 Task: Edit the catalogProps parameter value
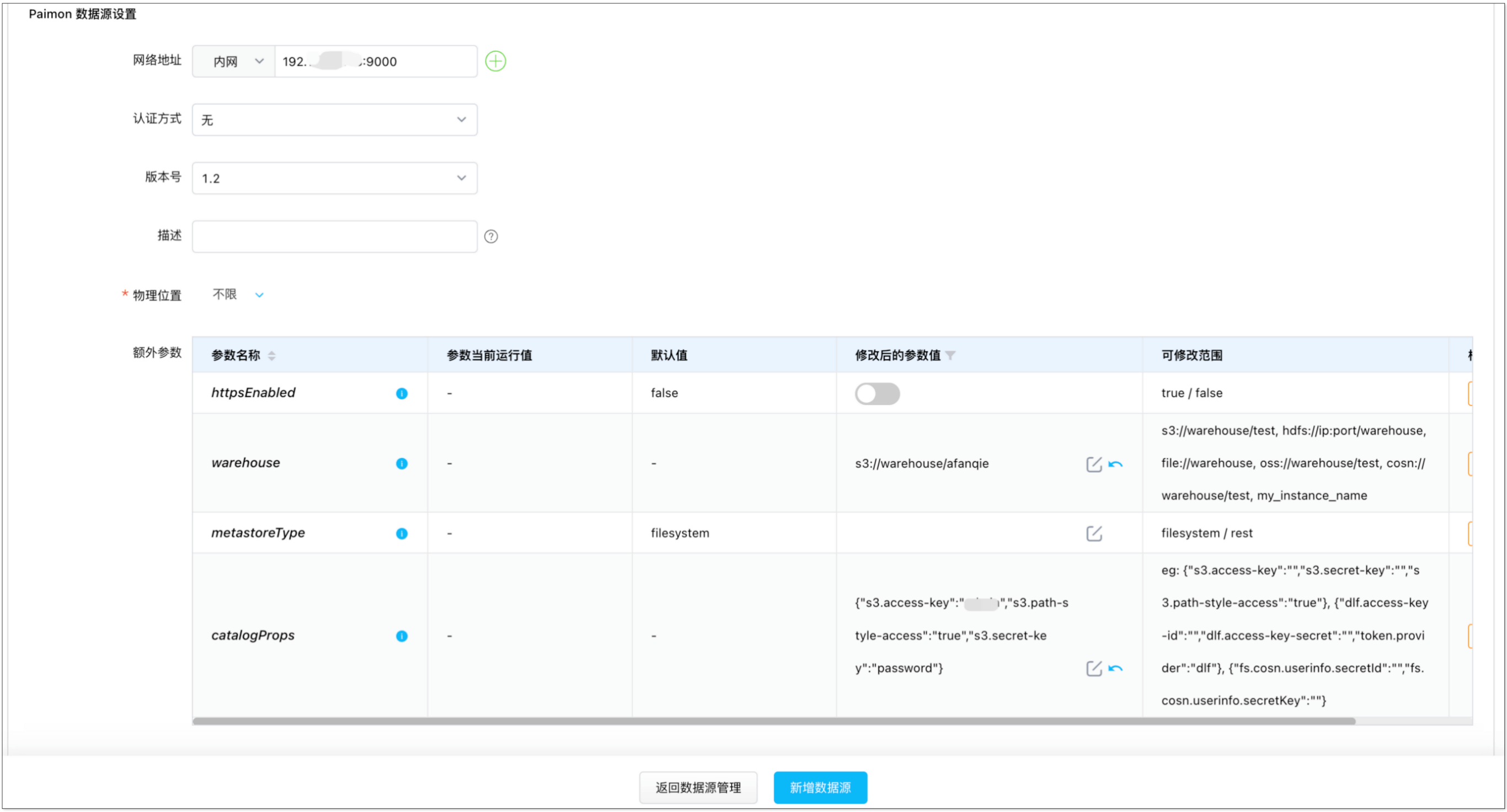coord(1093,669)
